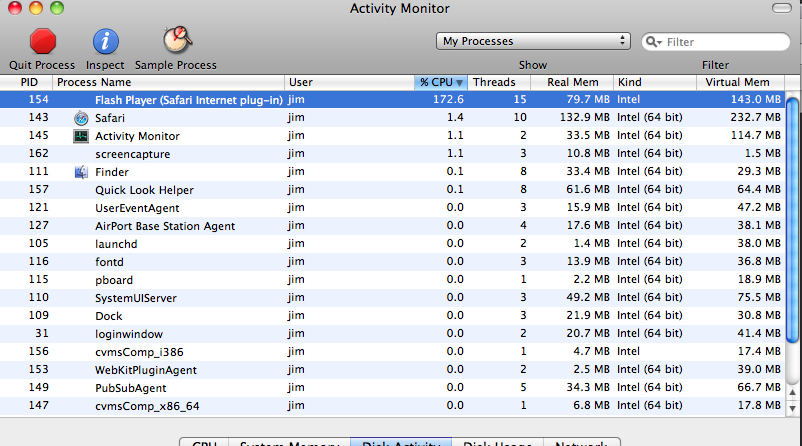Click the red Quit Process stop icon
The height and width of the screenshot is (446, 802).
(42, 41)
